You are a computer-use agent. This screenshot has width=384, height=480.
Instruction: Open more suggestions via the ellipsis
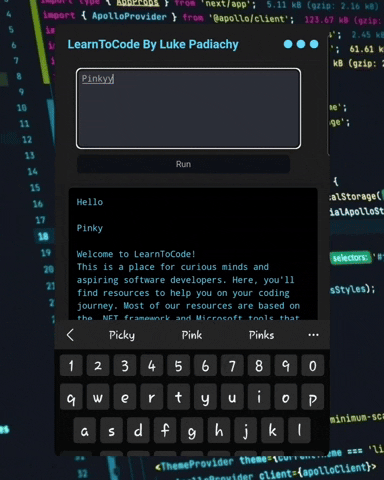(313, 335)
